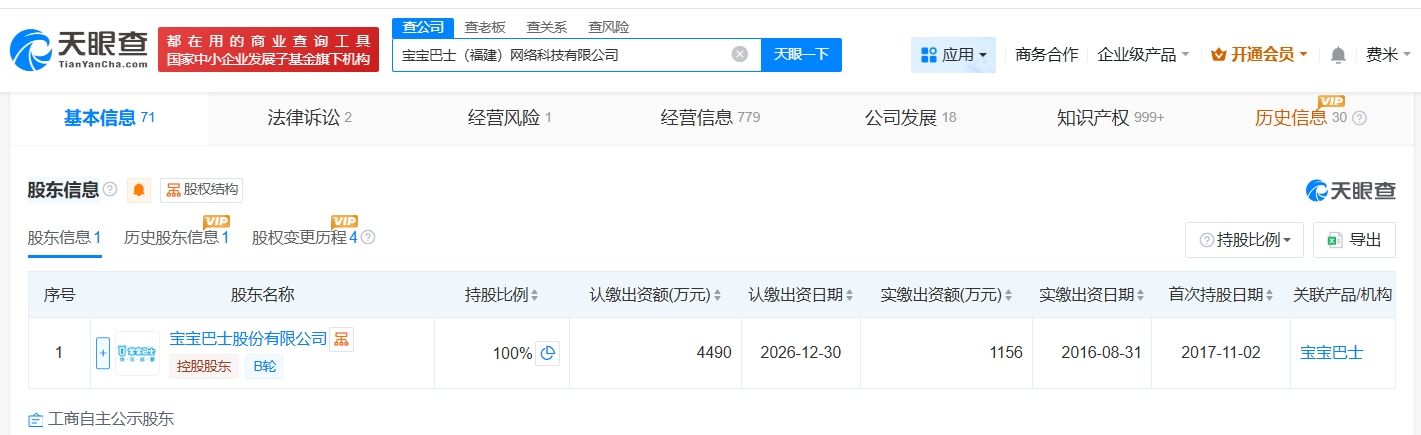Open shareholder 宝宝巴士股份有限公司 link
Image resolution: width=1421 pixels, height=435 pixels.
pyautogui.click(x=248, y=339)
